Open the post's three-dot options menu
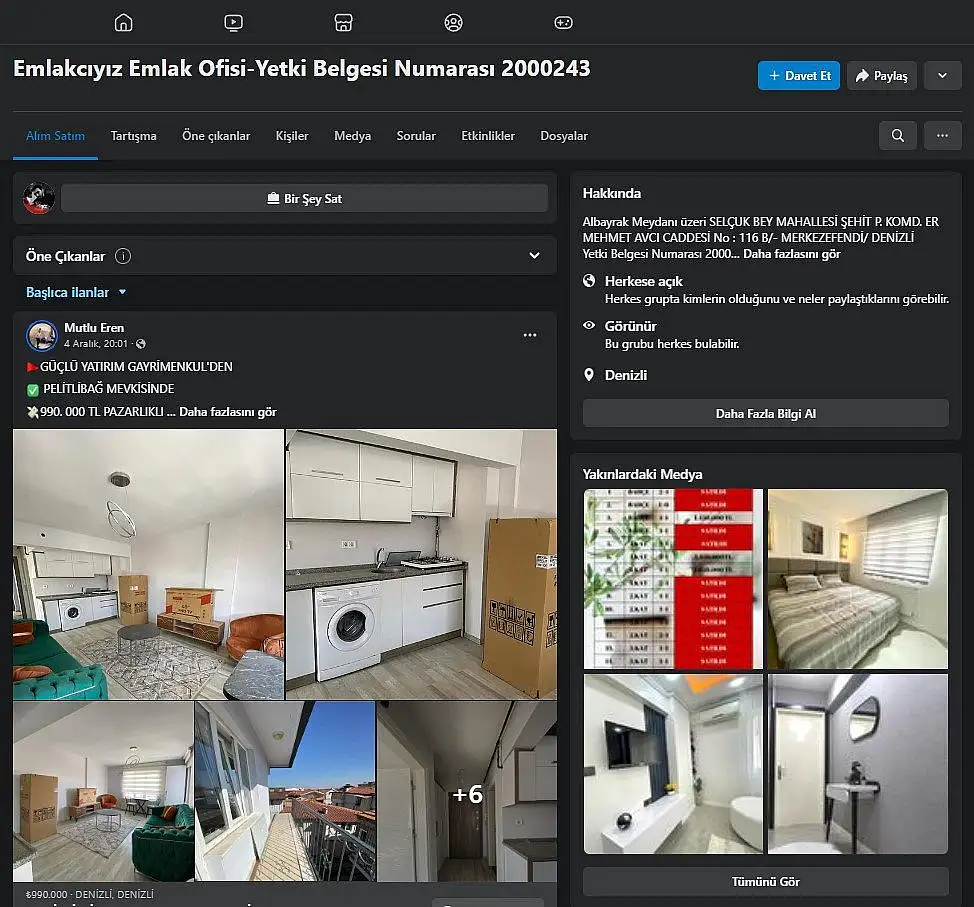Screen dimensions: 974x907 [530, 336]
